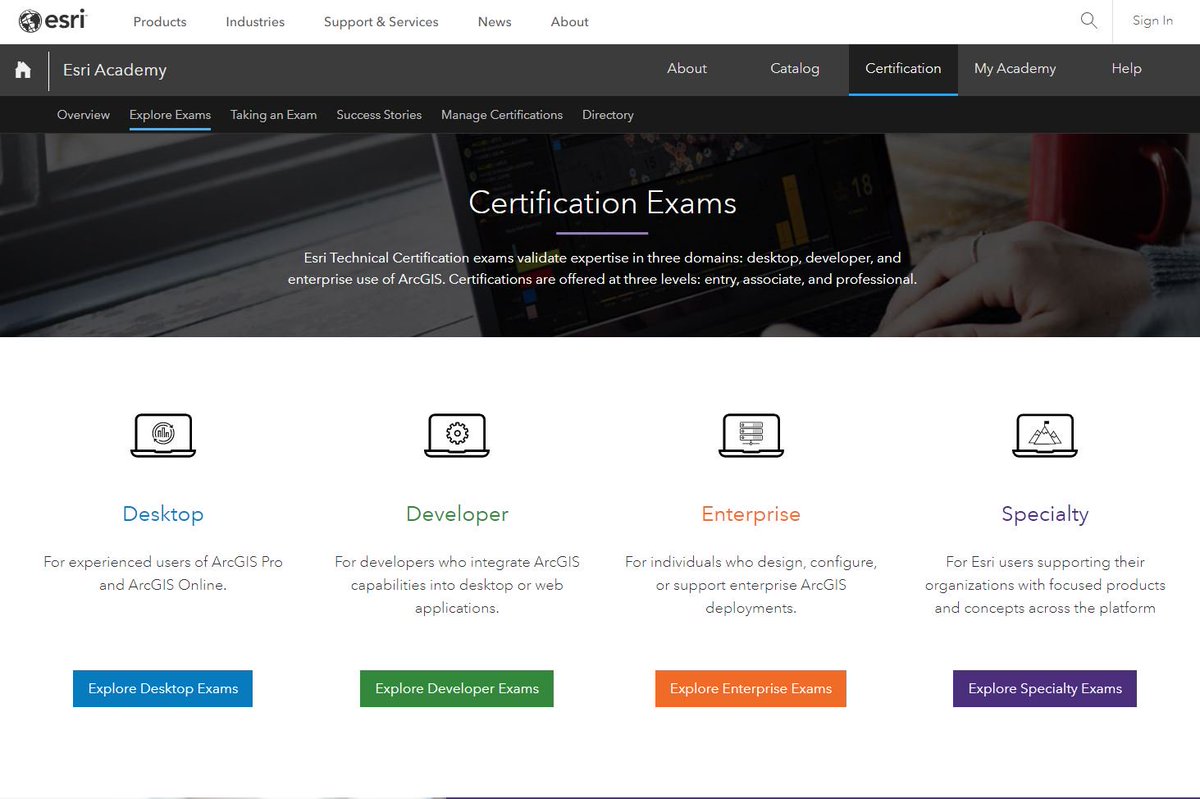This screenshot has height=799, width=1200.
Task: Open the search magnifier icon
Action: [x=1089, y=20]
